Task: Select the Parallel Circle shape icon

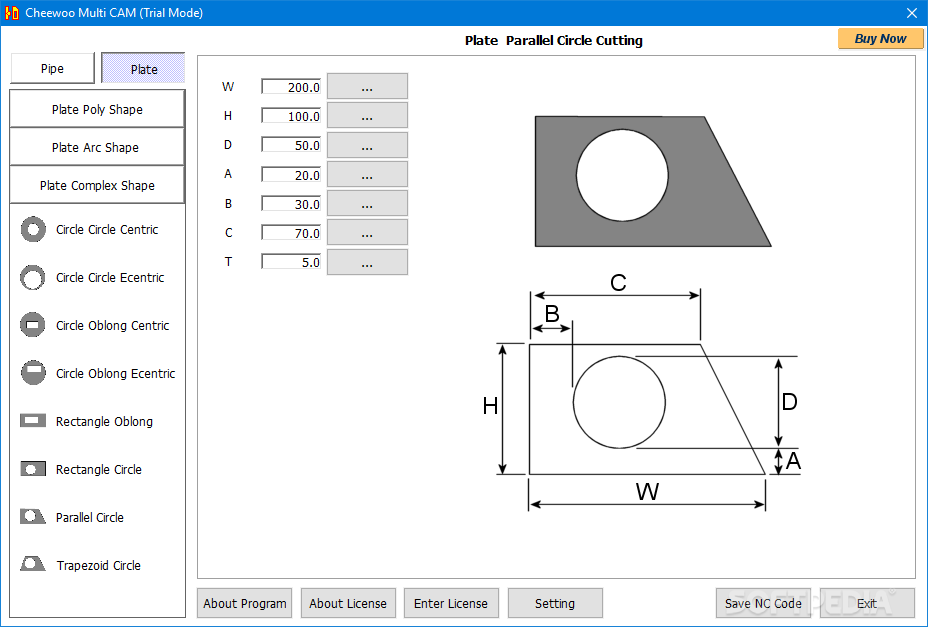Action: (x=33, y=517)
